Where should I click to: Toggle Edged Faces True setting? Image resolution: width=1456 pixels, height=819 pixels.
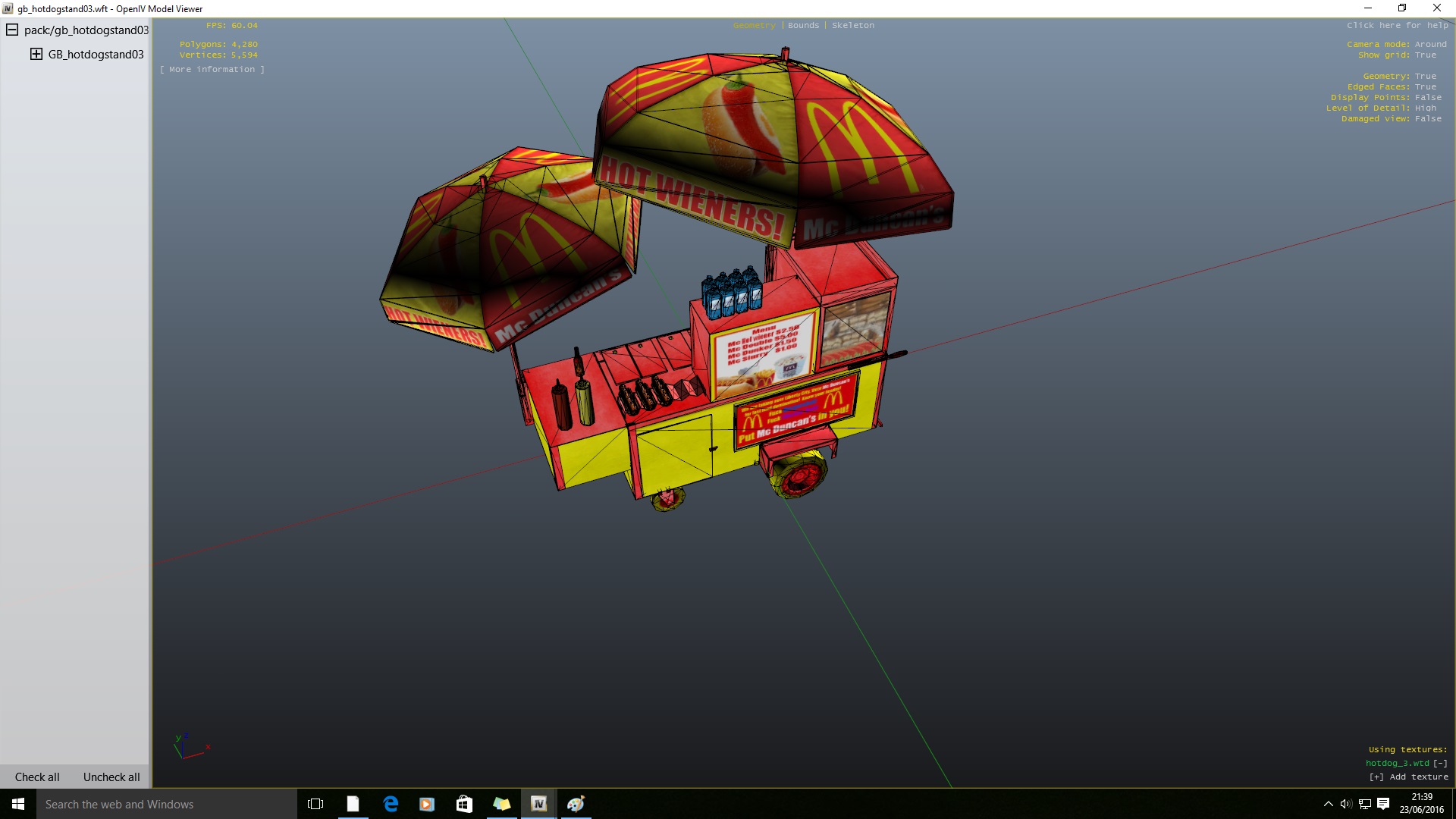point(1392,86)
